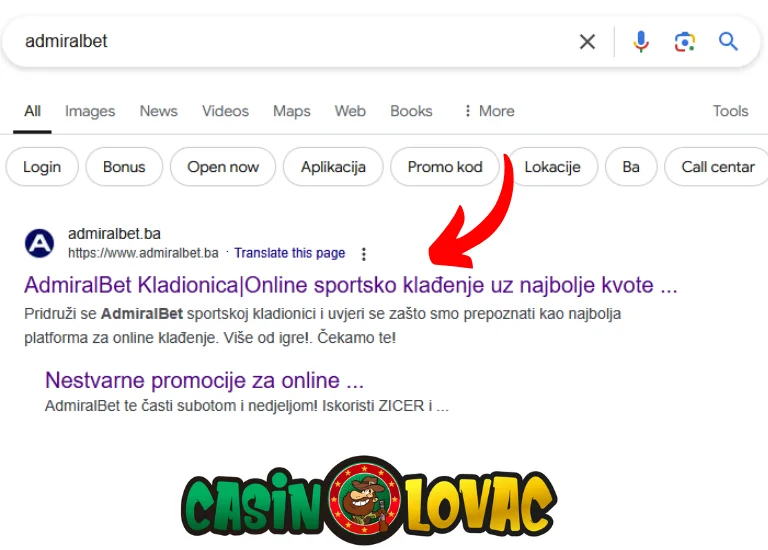768x550 pixels.
Task: Apply the Login filter chip
Action: point(42,167)
